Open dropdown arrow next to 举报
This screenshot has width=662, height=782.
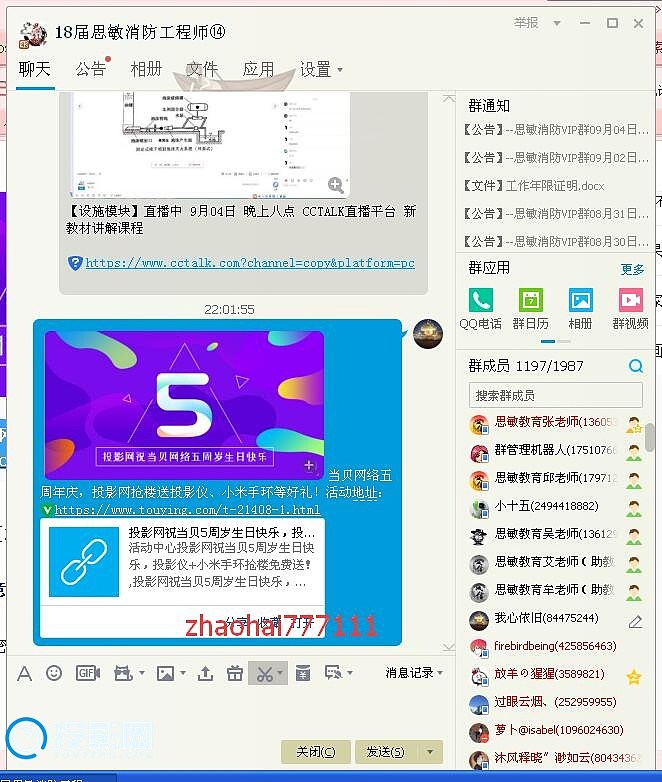tap(557, 23)
